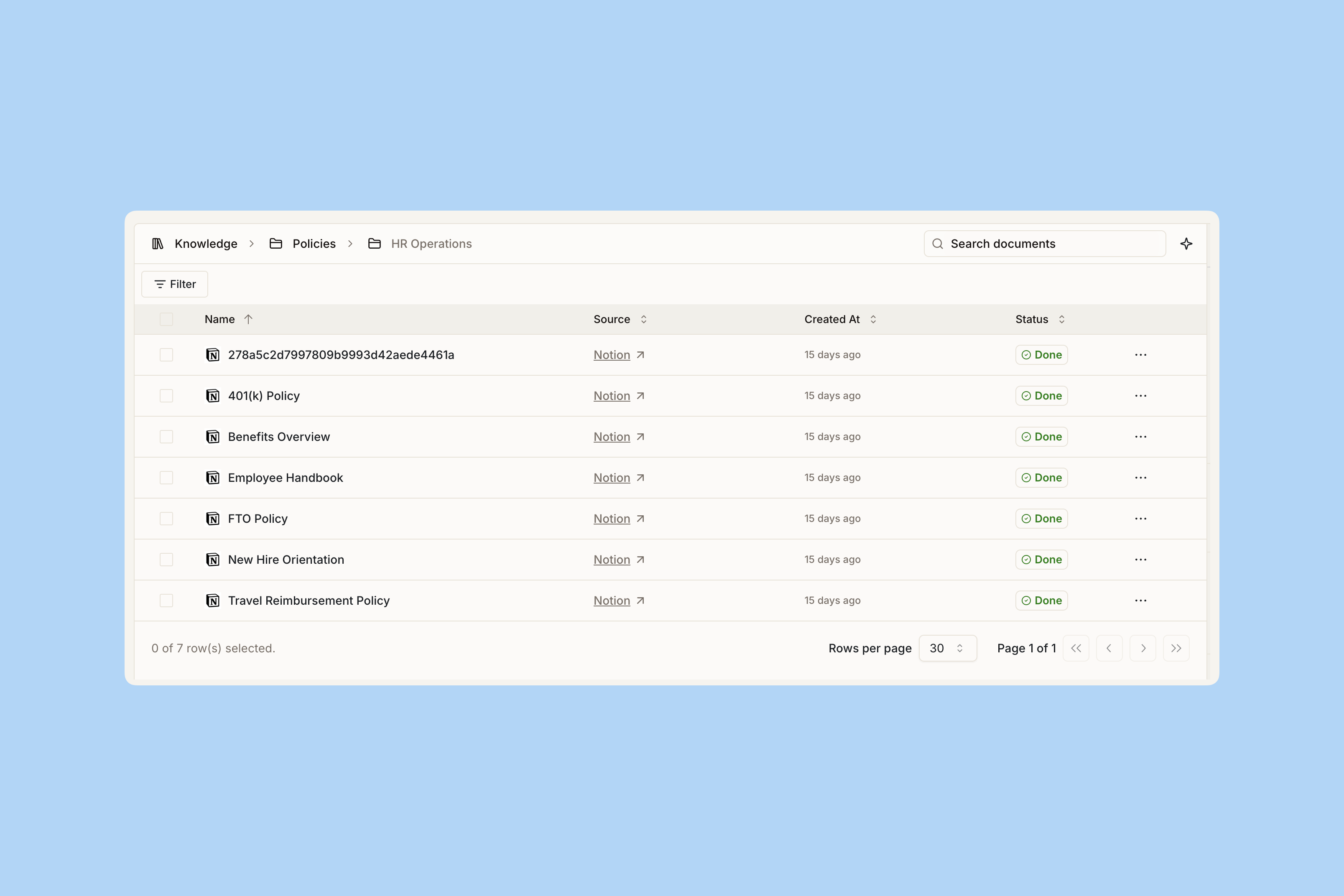Go to the Knowledge breadcrumb root
The image size is (1344, 896).
click(206, 244)
